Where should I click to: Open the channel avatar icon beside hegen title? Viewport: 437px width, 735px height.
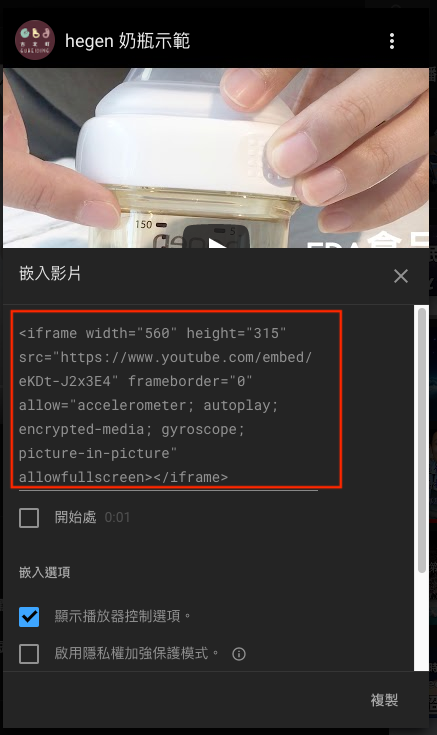pyautogui.click(x=35, y=40)
